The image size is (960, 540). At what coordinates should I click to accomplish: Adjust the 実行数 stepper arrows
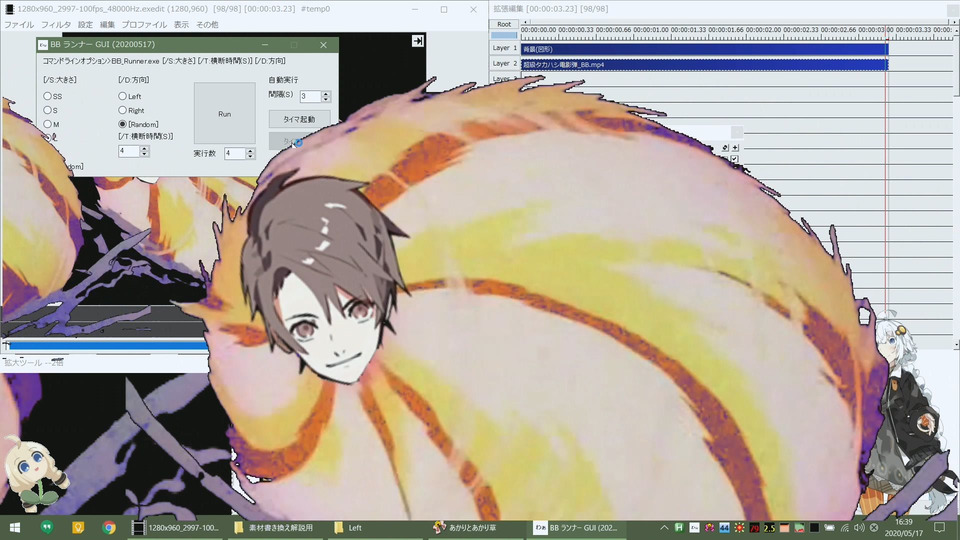[x=250, y=154]
